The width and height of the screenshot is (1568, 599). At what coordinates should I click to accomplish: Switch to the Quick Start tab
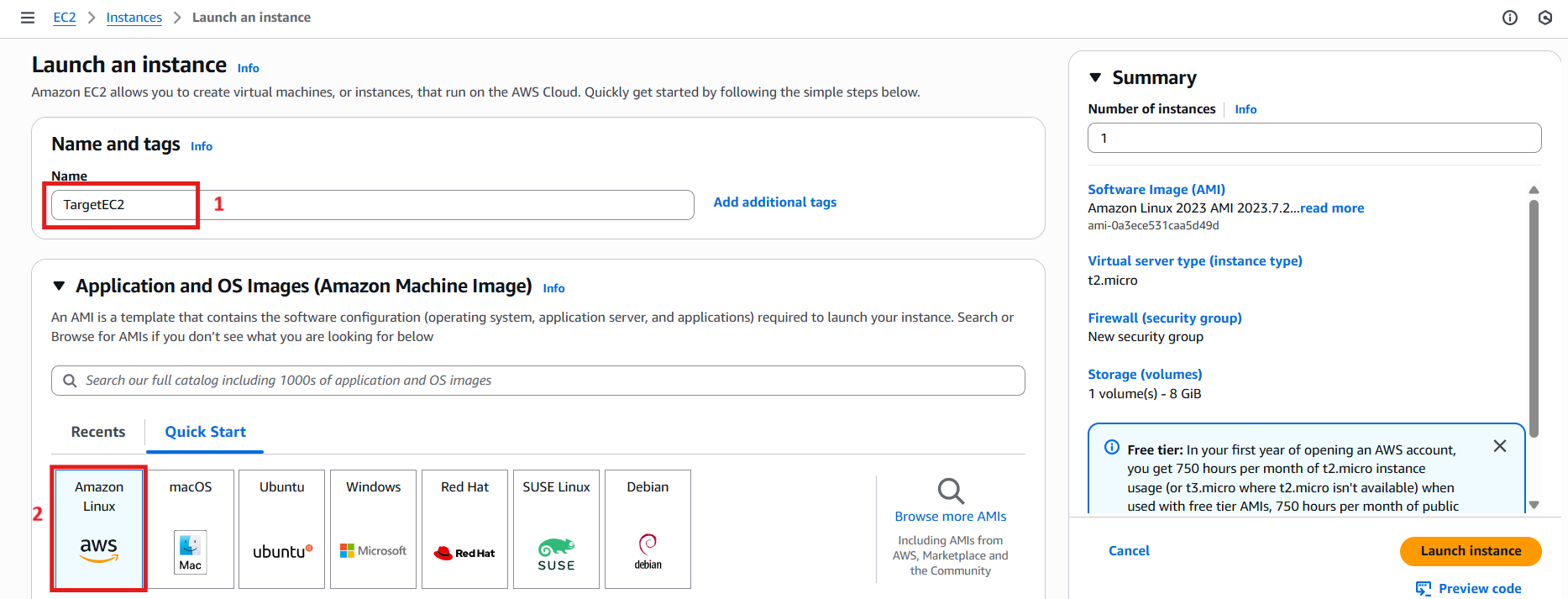[x=206, y=432]
